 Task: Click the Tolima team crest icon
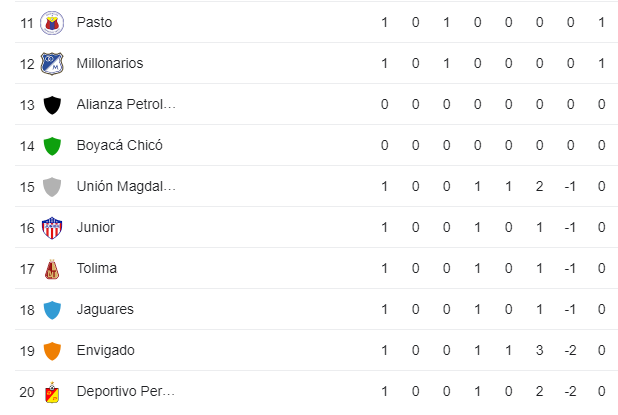(x=52, y=269)
